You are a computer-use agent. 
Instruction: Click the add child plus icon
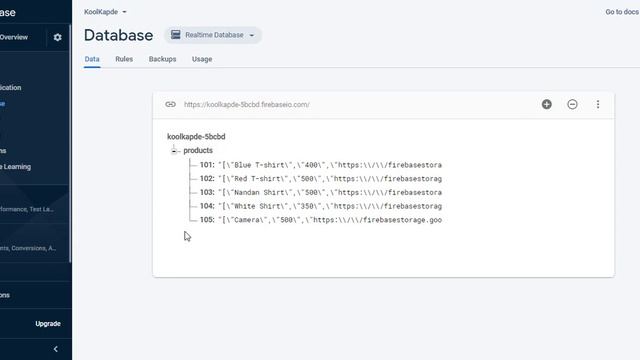pos(547,104)
